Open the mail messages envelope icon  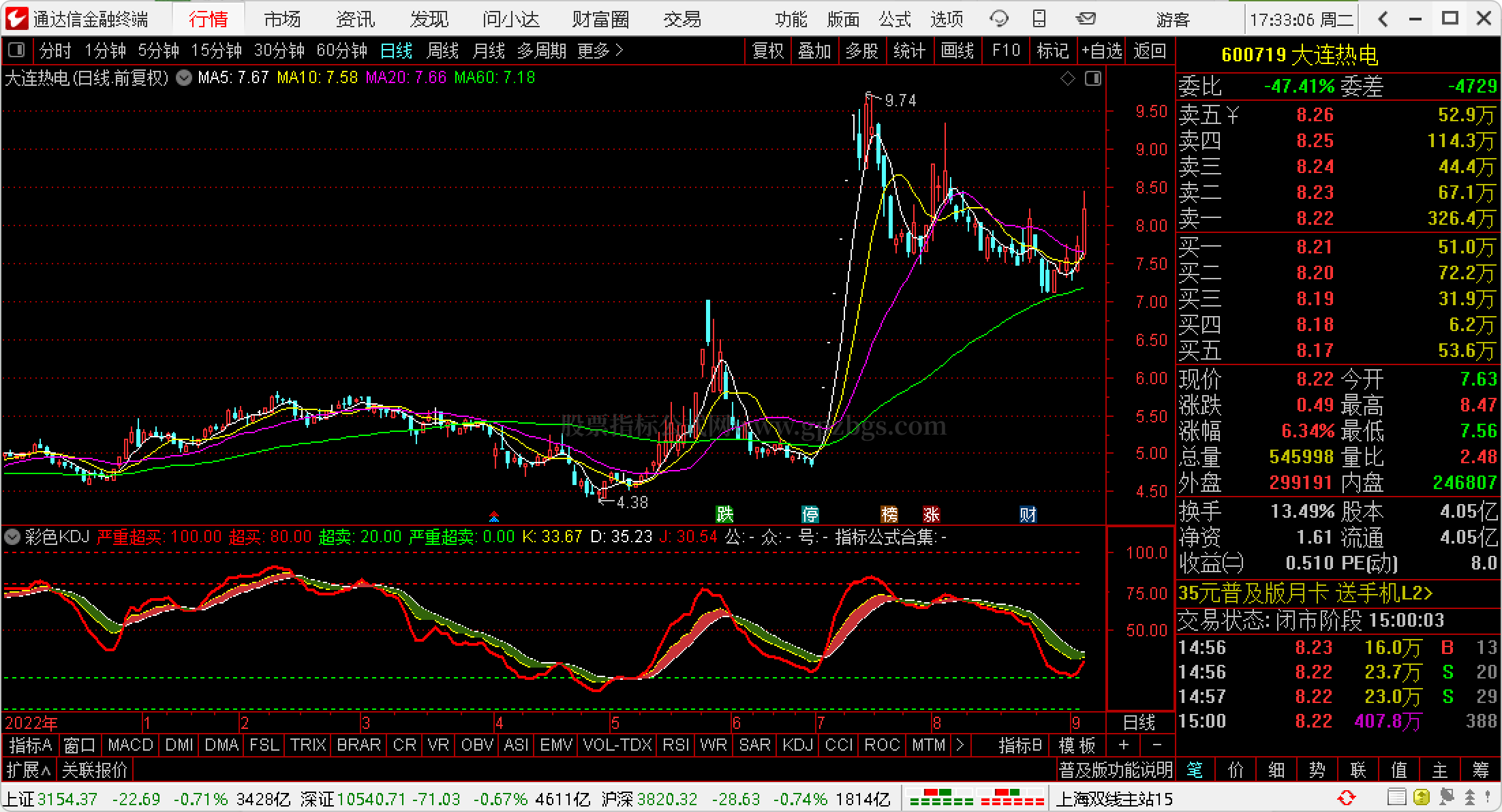[x=1085, y=19]
